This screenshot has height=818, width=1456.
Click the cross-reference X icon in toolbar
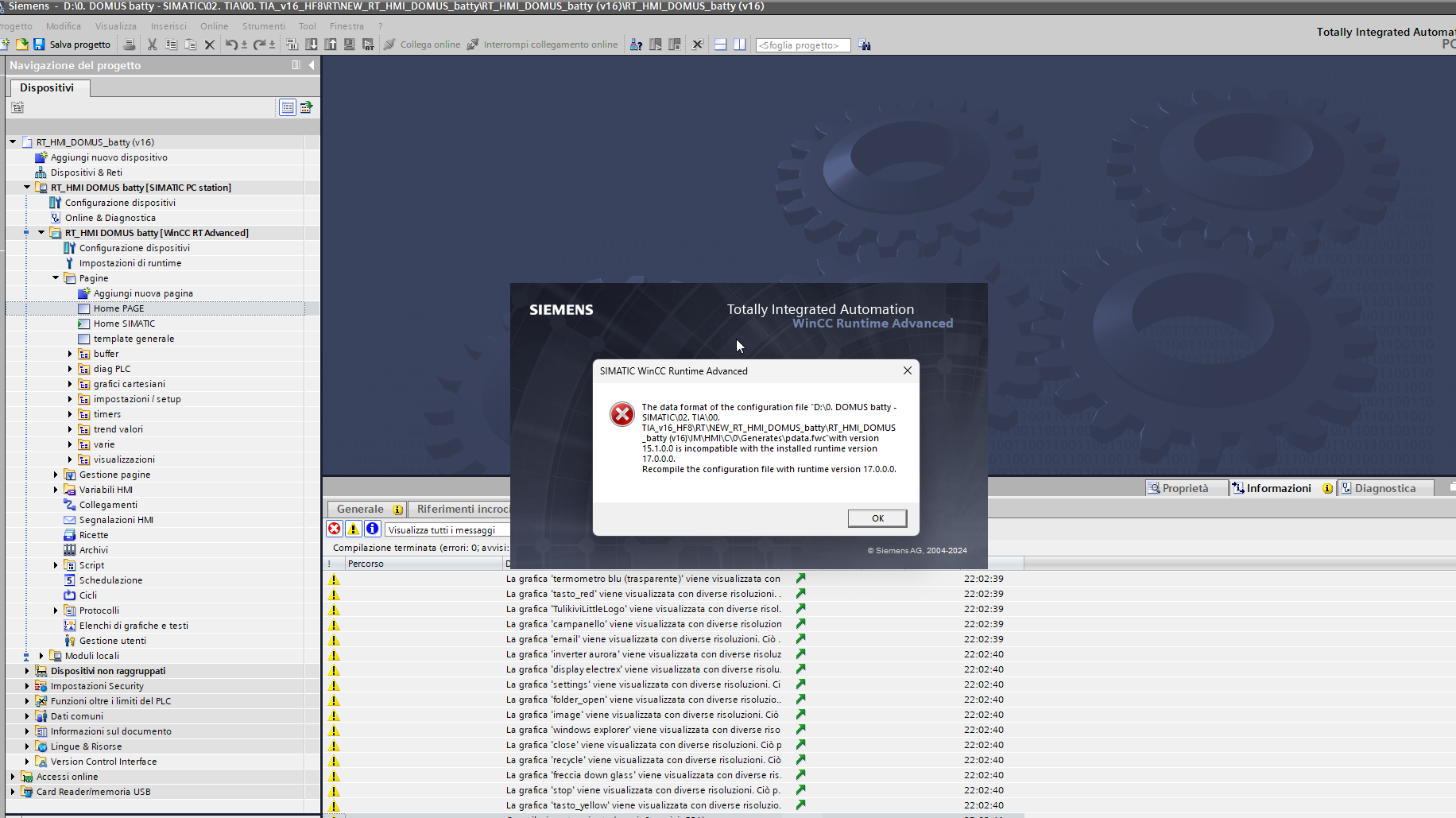point(697,45)
